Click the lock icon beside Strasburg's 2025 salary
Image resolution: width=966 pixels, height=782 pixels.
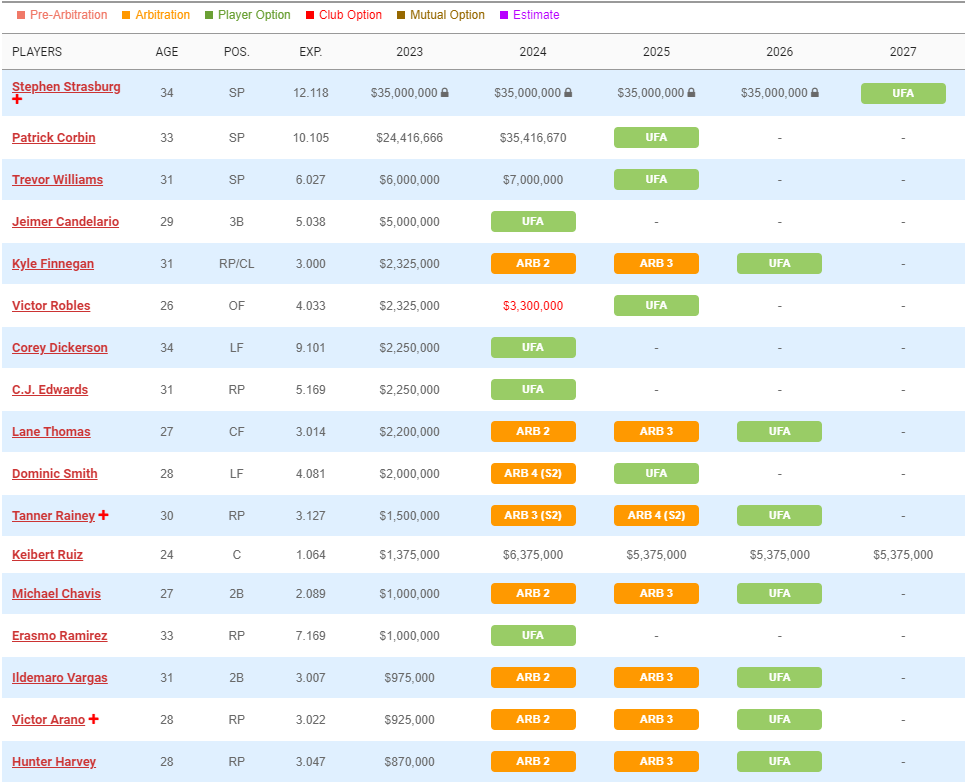pyautogui.click(x=691, y=92)
